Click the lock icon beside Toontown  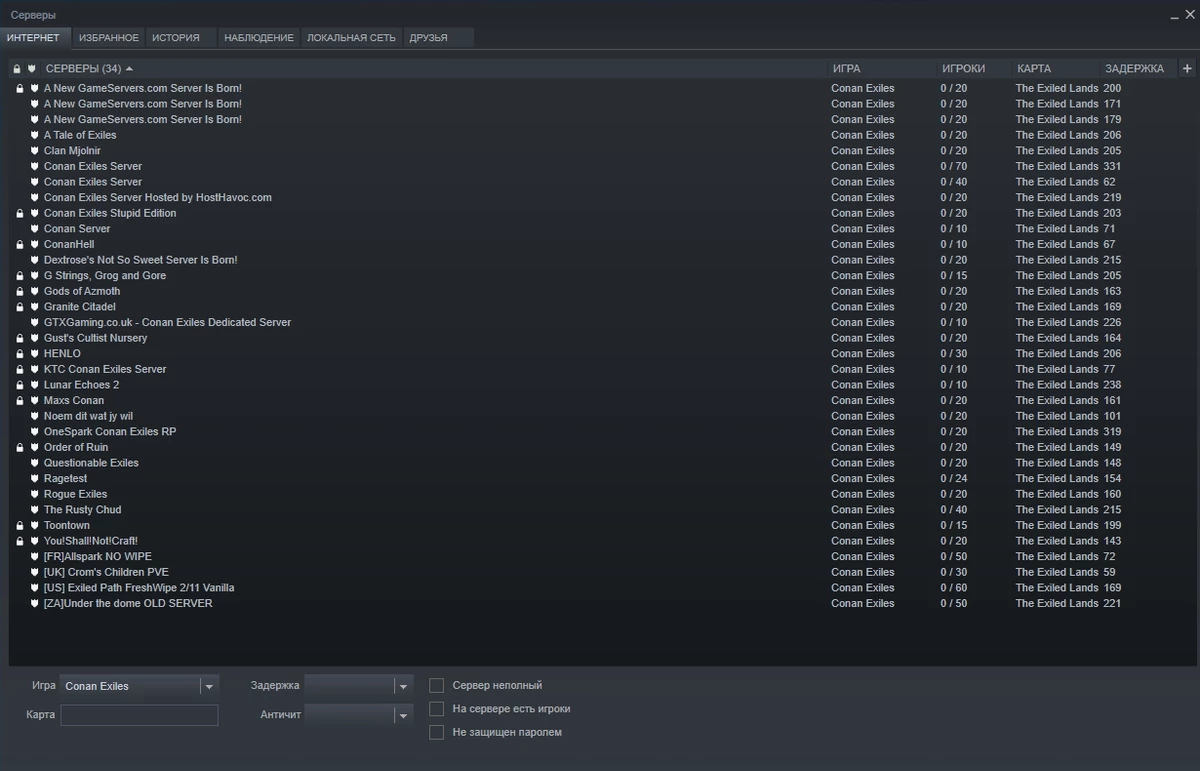(x=19, y=525)
